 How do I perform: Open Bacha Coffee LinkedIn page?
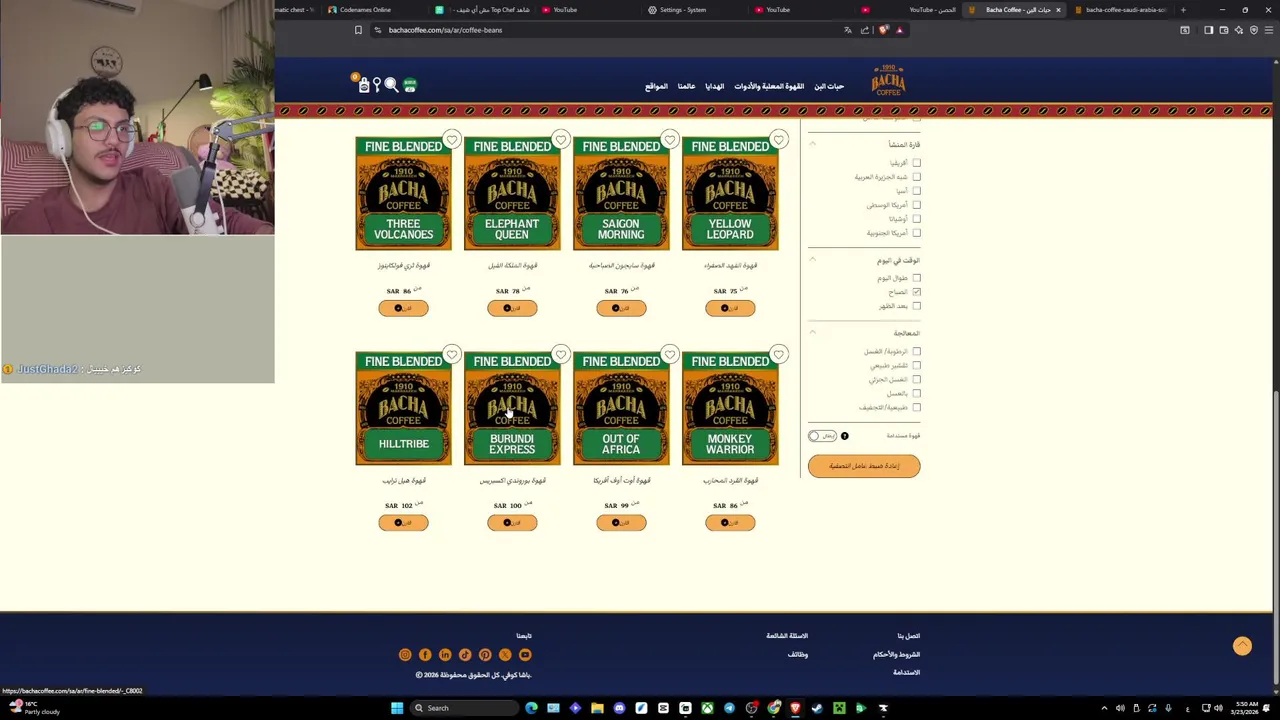coord(445,655)
